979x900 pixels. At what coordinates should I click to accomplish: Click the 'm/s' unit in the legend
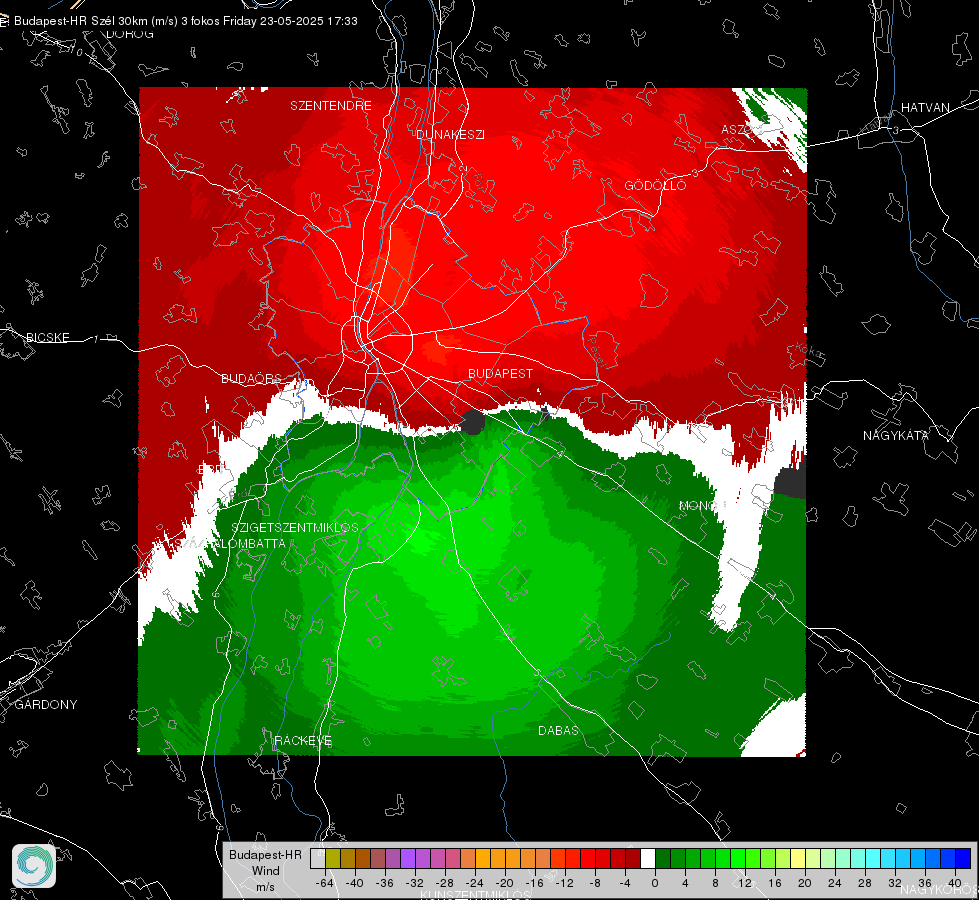(x=265, y=887)
